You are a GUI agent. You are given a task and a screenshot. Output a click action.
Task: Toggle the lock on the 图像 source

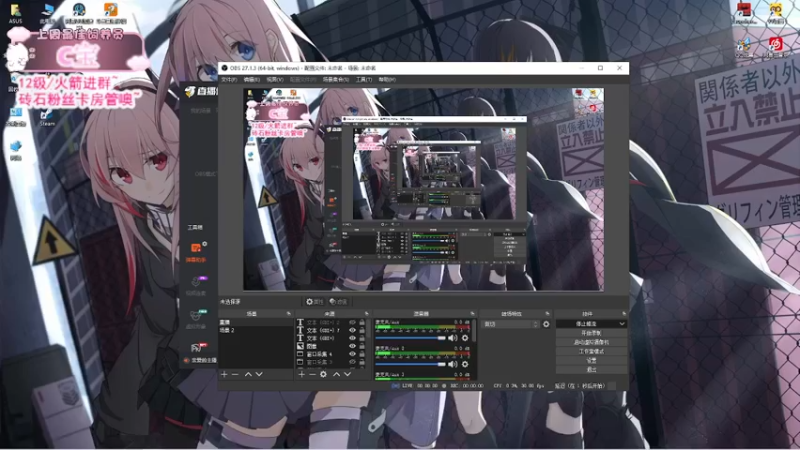(x=362, y=346)
